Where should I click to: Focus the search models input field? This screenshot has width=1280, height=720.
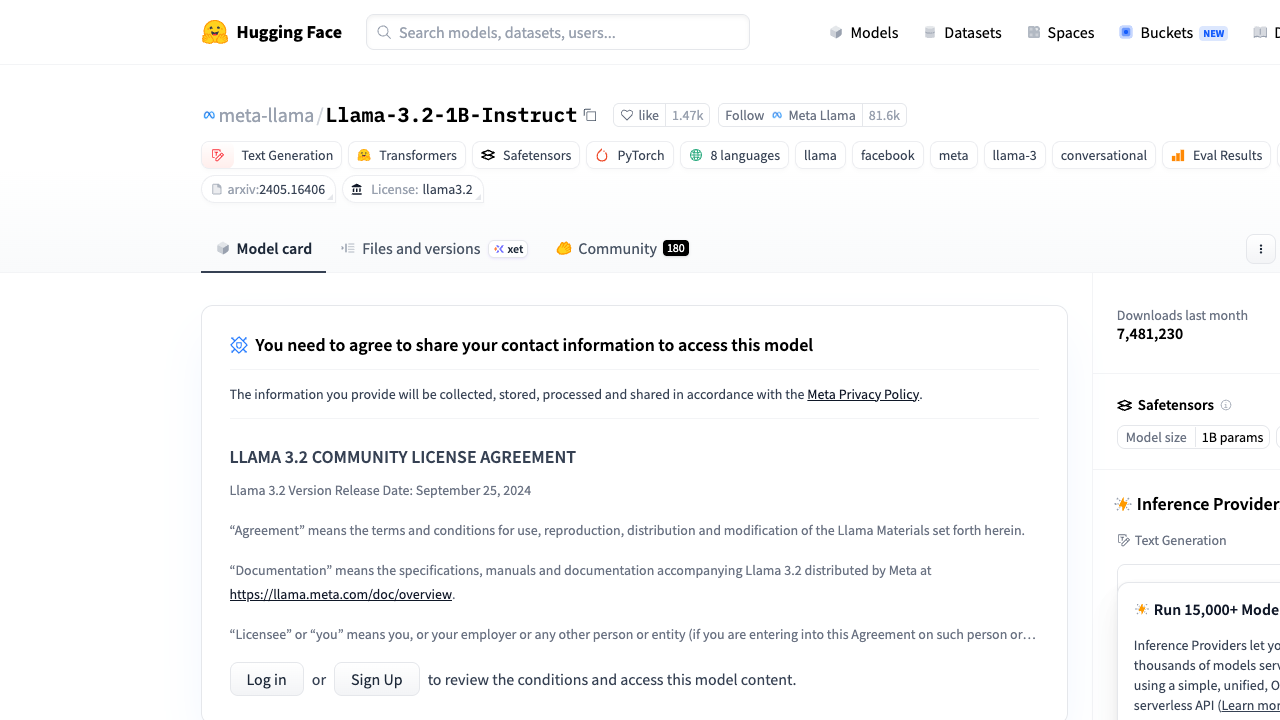[558, 32]
